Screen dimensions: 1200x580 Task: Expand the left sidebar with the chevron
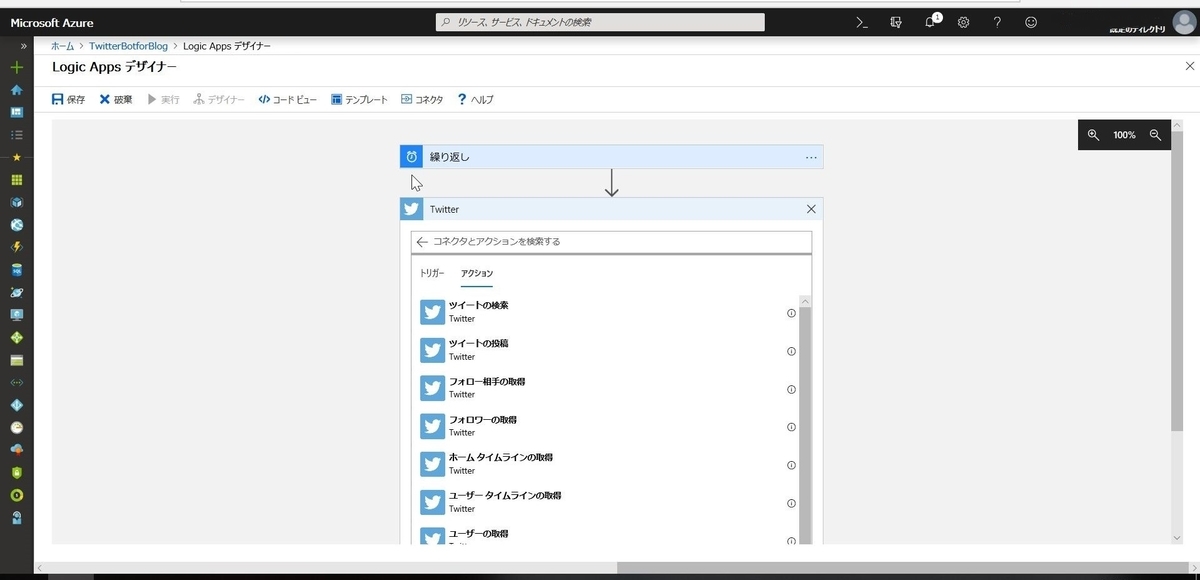[x=23, y=46]
